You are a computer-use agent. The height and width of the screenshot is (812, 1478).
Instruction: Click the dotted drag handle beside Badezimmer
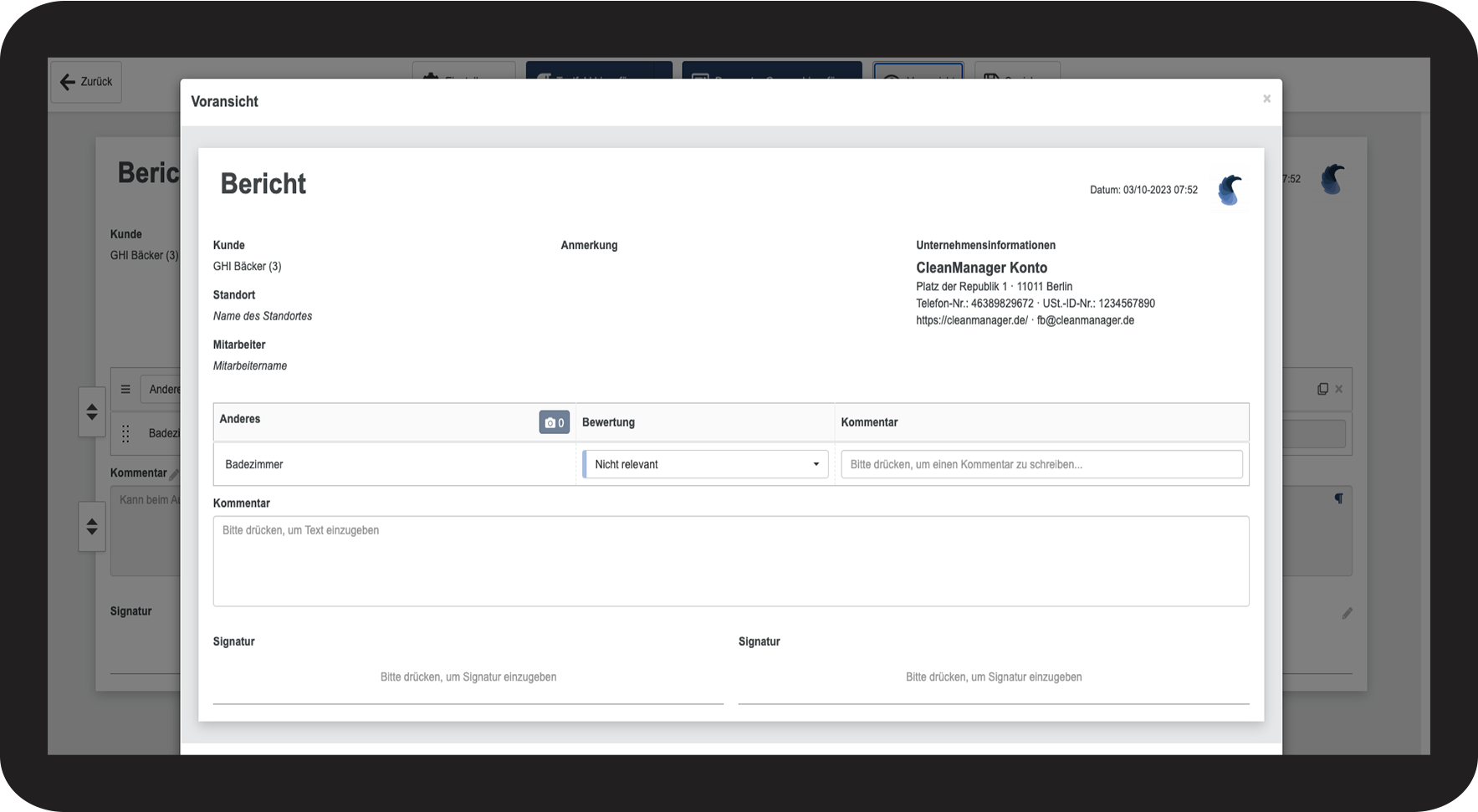tap(125, 433)
